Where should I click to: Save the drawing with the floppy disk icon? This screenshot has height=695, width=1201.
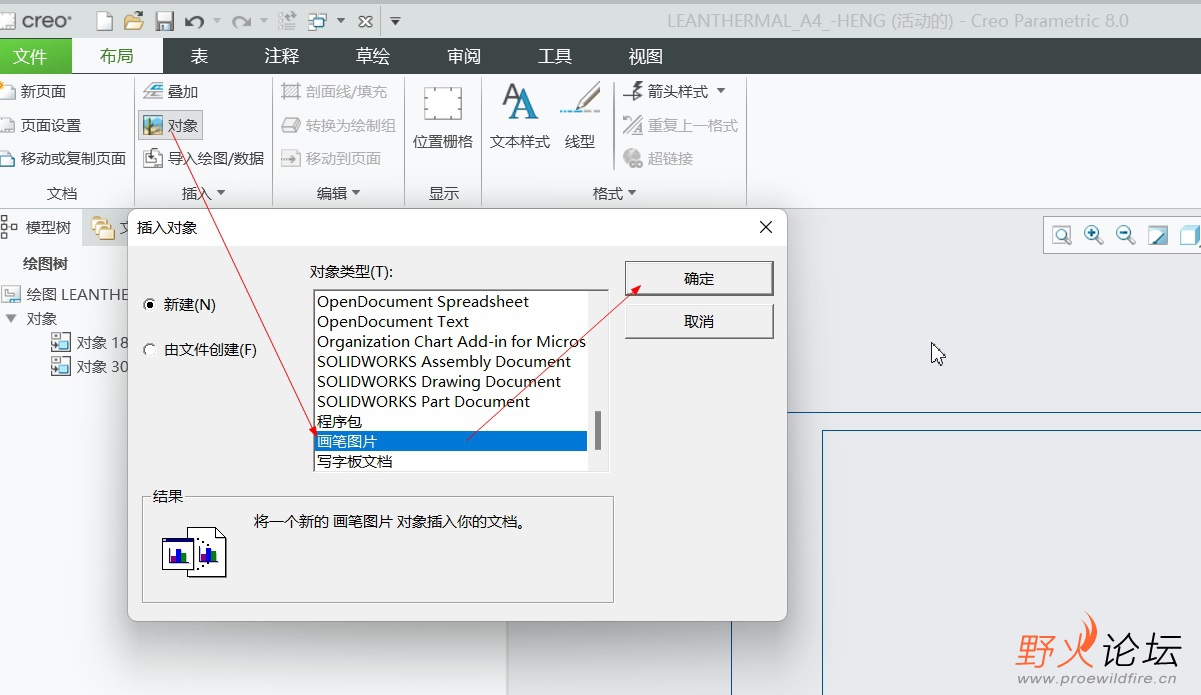(x=164, y=20)
